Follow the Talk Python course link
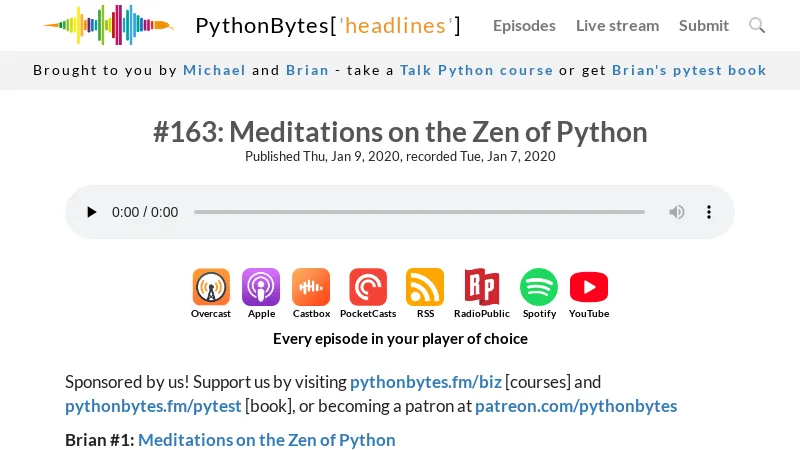The width and height of the screenshot is (800, 450). (476, 70)
